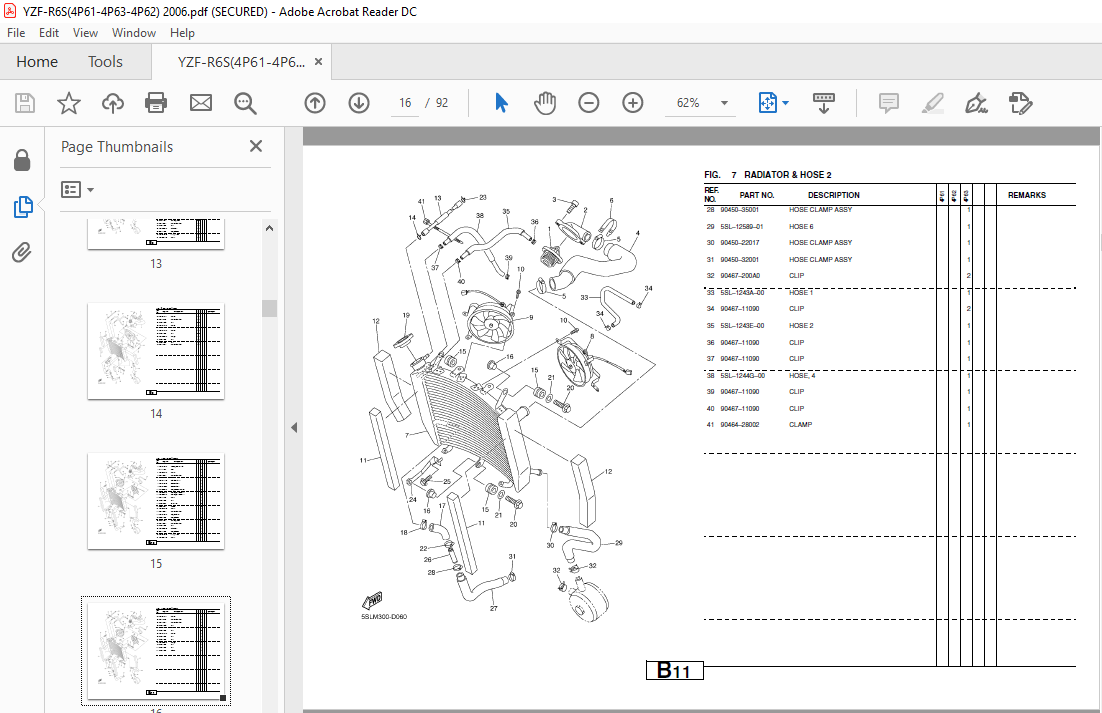Zoom in with plus button
Image resolution: width=1102 pixels, height=713 pixels.
pos(633,103)
